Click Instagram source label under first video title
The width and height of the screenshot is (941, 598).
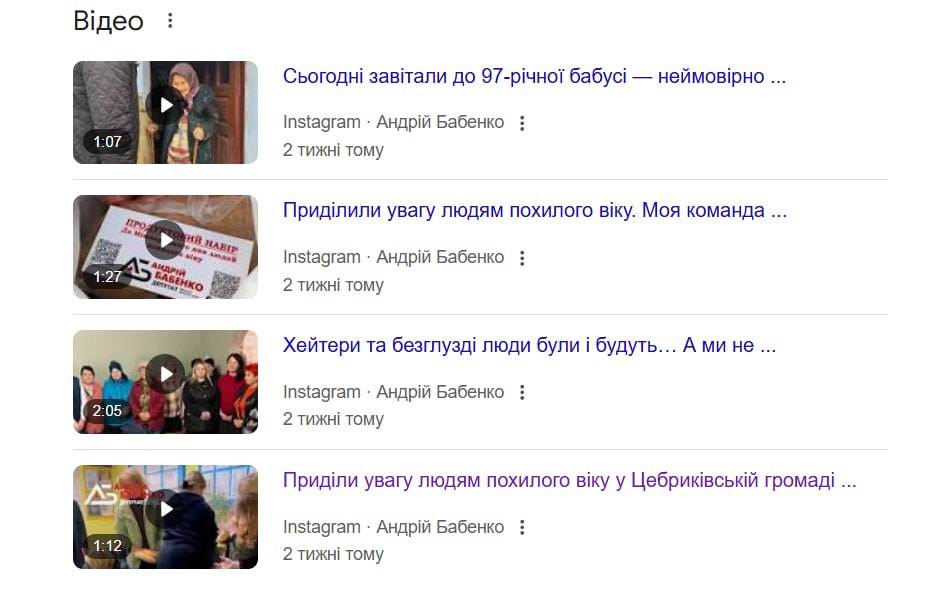[x=322, y=122]
